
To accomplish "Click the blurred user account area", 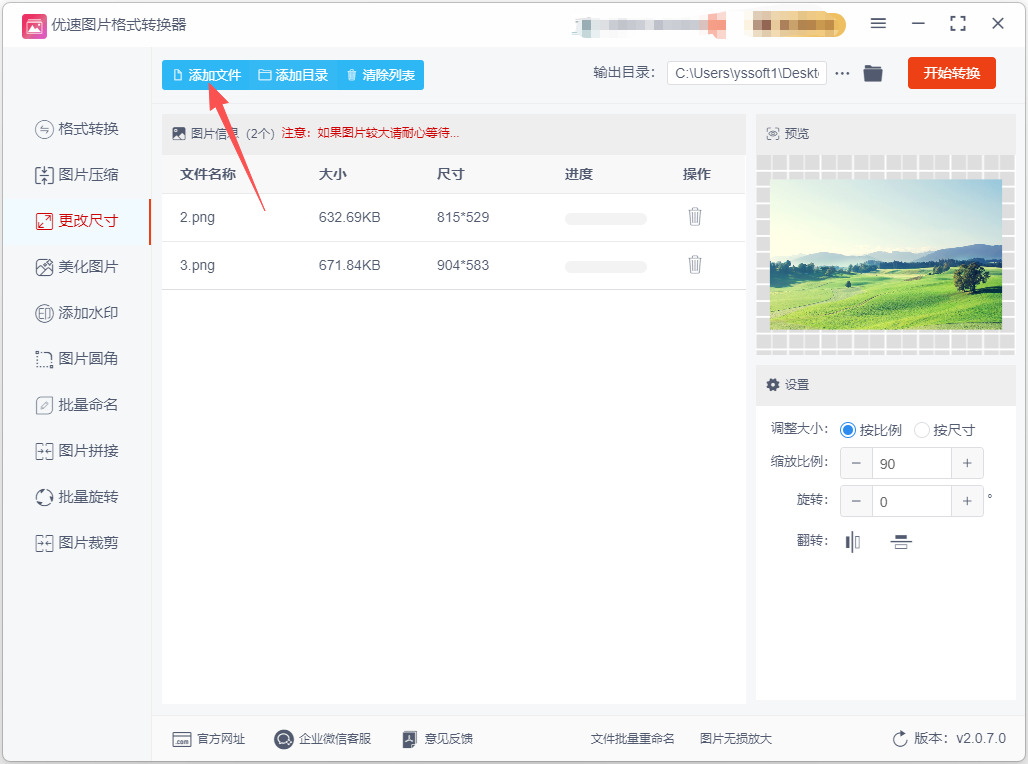I will pyautogui.click(x=650, y=26).
